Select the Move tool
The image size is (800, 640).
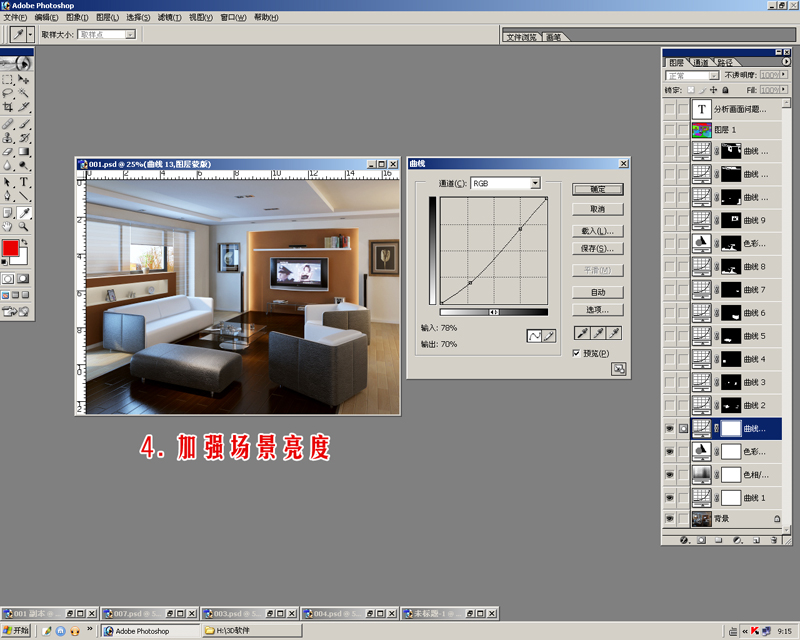[x=23, y=80]
